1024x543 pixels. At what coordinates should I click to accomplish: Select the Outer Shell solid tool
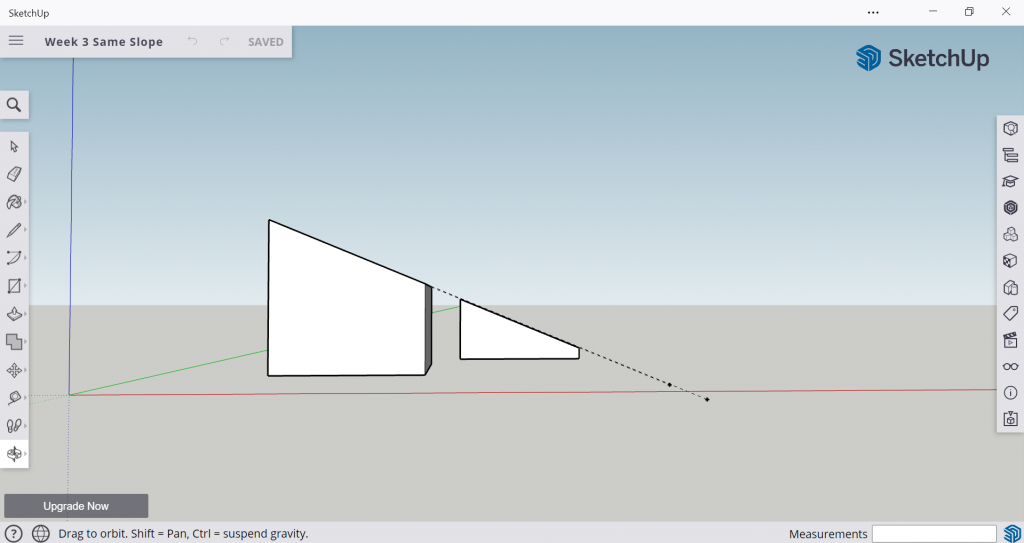(x=14, y=342)
